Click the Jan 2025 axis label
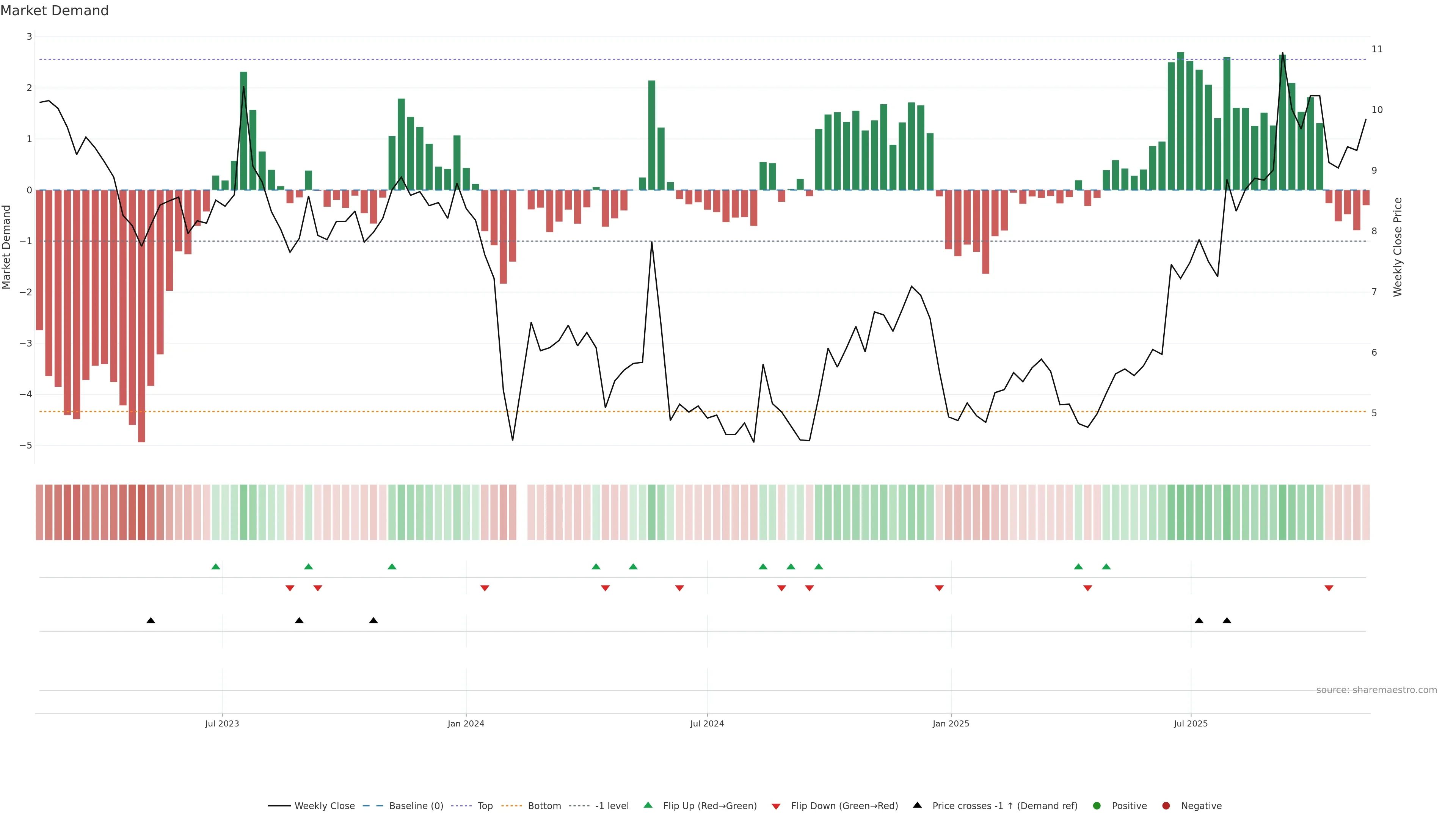 click(x=951, y=723)
